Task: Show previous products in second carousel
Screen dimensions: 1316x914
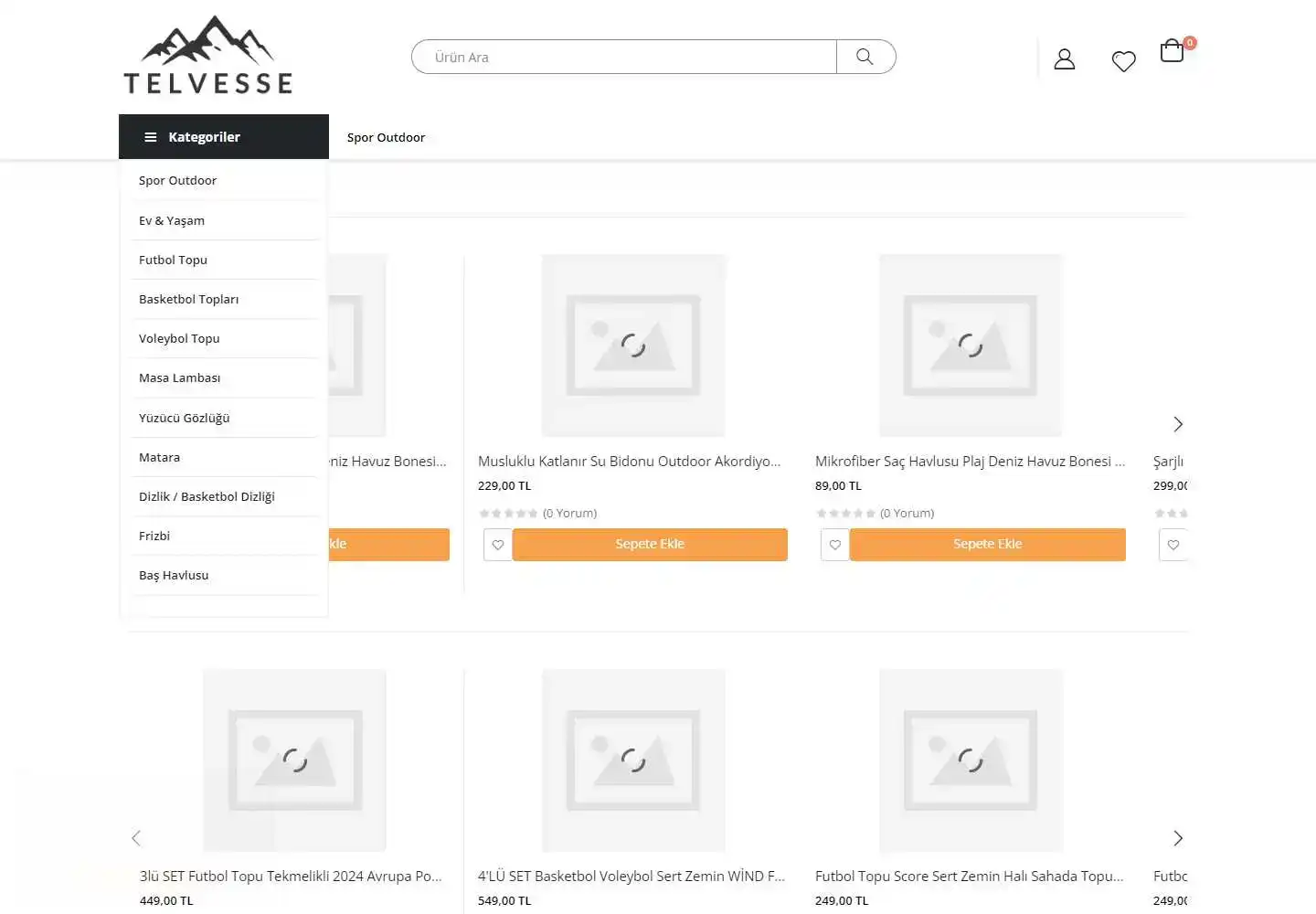Action: click(x=136, y=838)
